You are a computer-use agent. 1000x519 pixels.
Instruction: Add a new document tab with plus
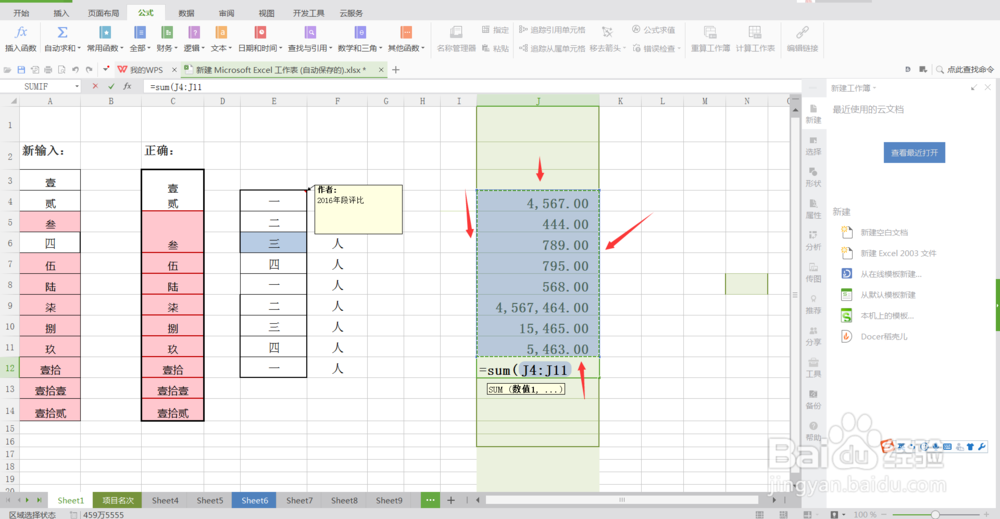pyautogui.click(x=395, y=69)
